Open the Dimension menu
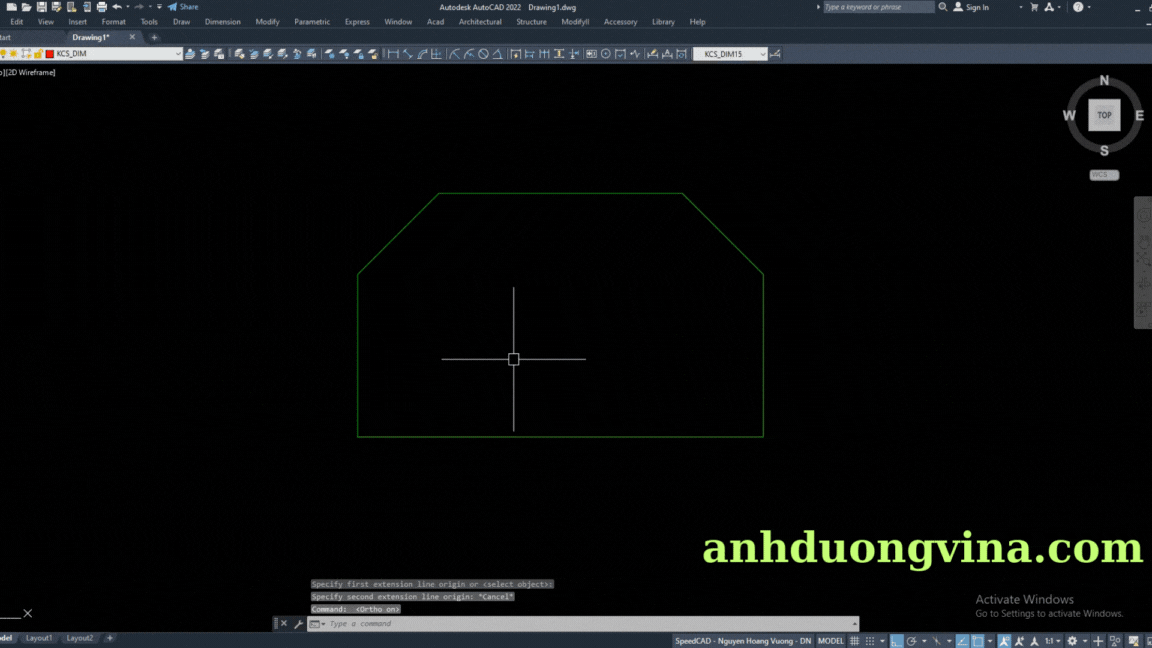This screenshot has height=648, width=1152. point(222,22)
